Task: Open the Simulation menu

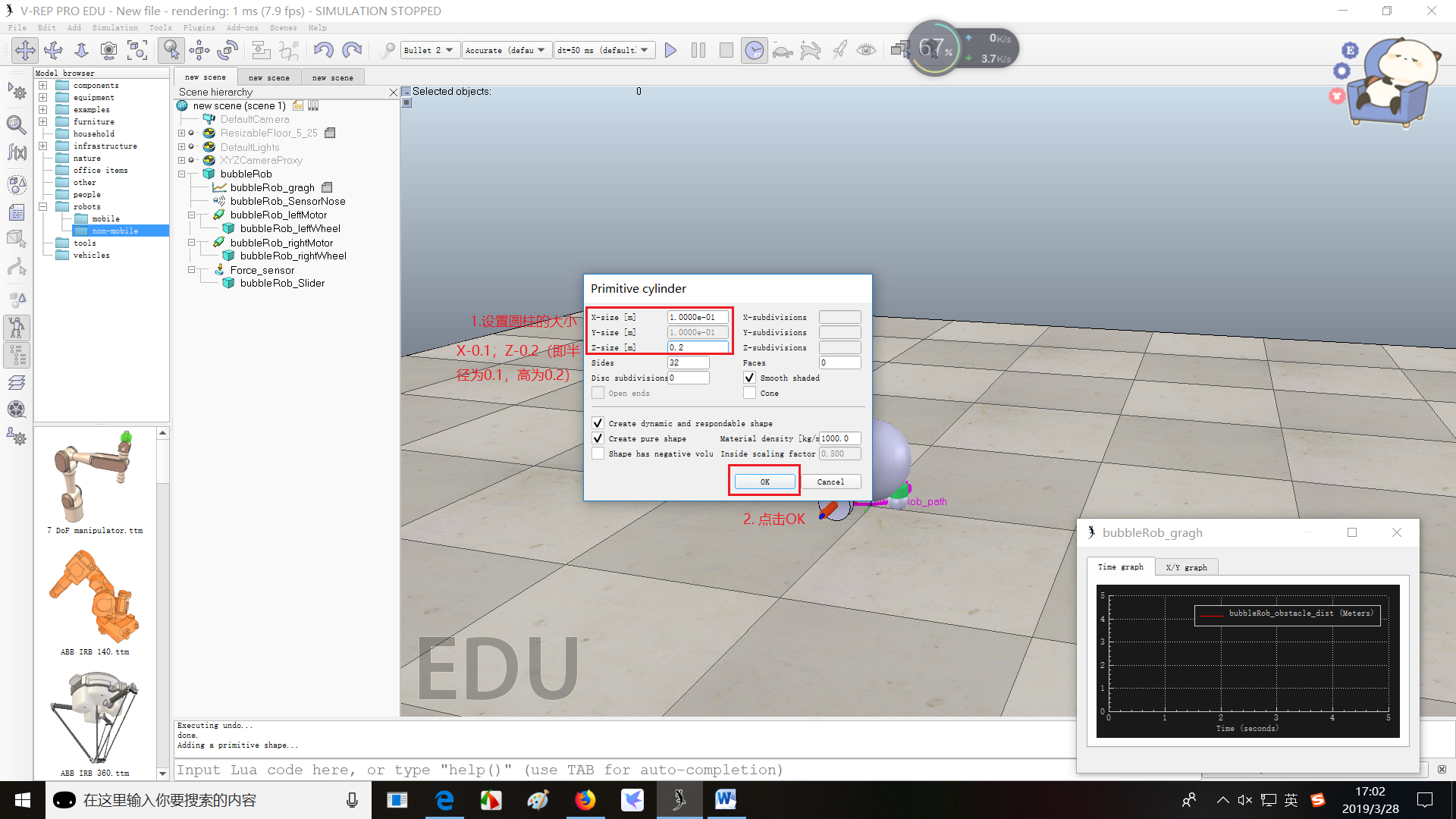Action: (115, 28)
